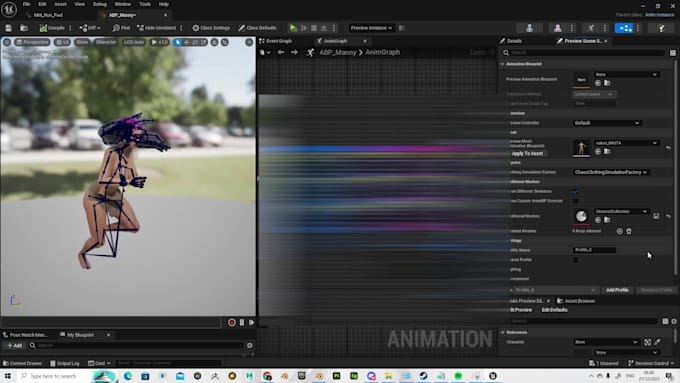This screenshot has height=383, width=680.
Task: Open the ChaosClothingSimulationFactory dropdown
Action: click(x=610, y=172)
